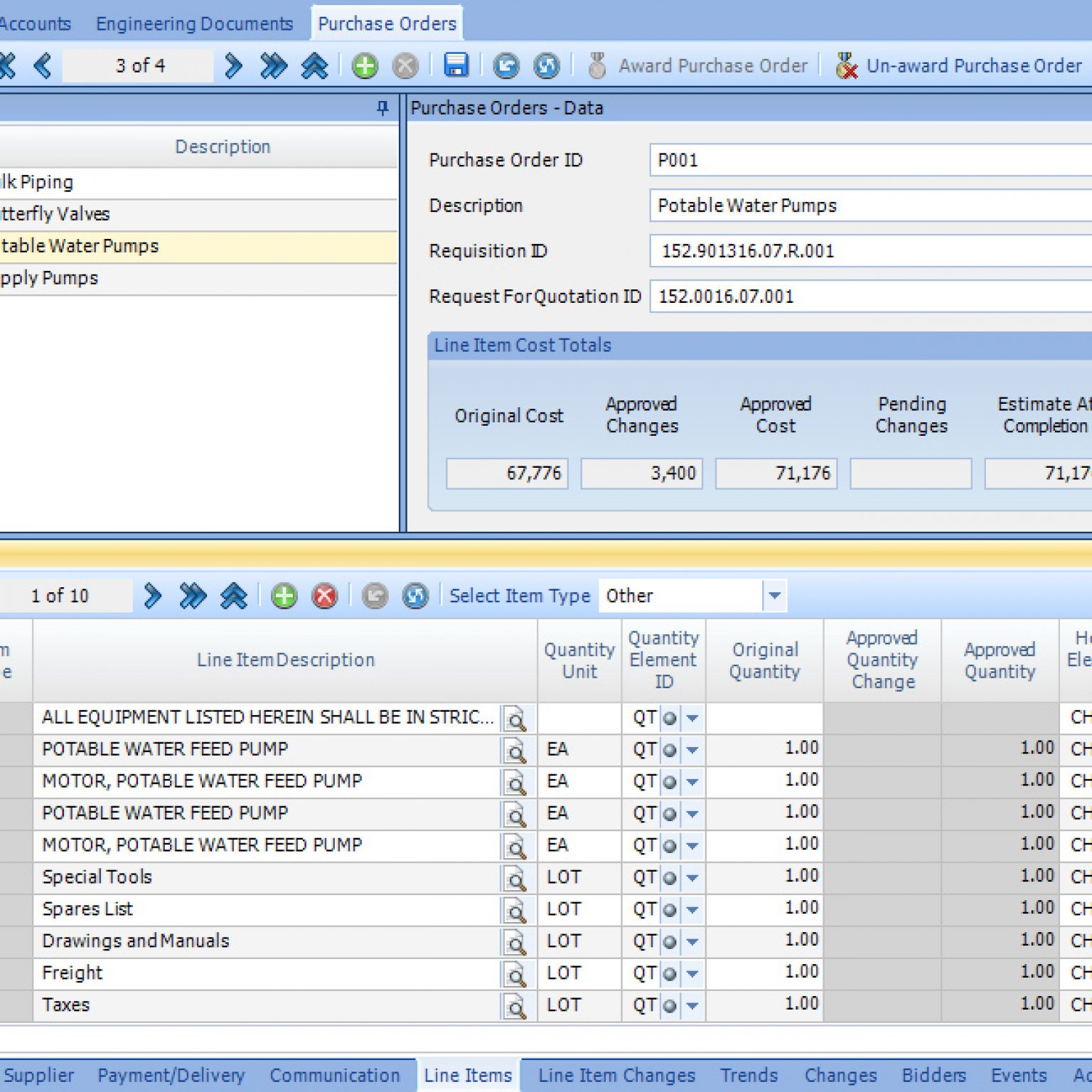Open the Line Item Changes tab
This screenshot has height=1092, width=1092.
click(616, 1076)
